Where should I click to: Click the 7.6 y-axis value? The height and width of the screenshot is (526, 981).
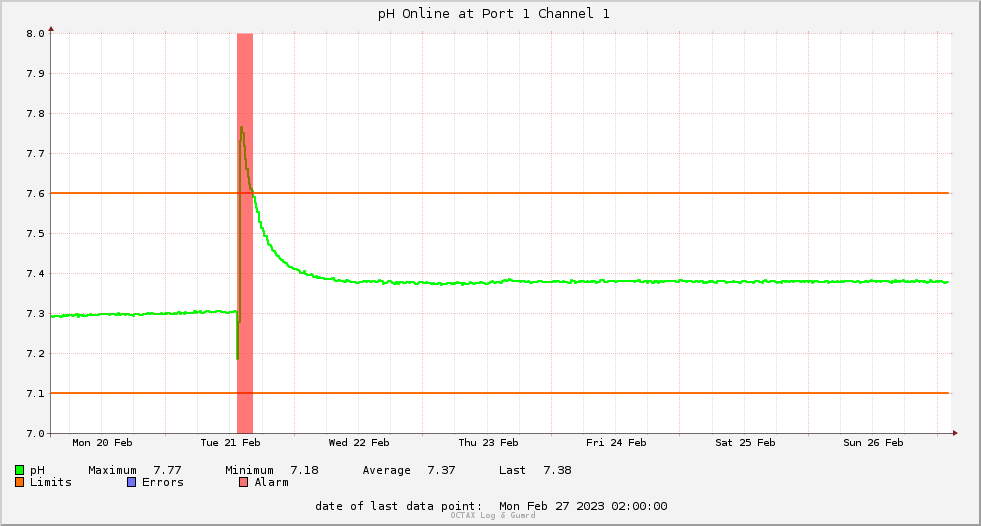coord(36,194)
